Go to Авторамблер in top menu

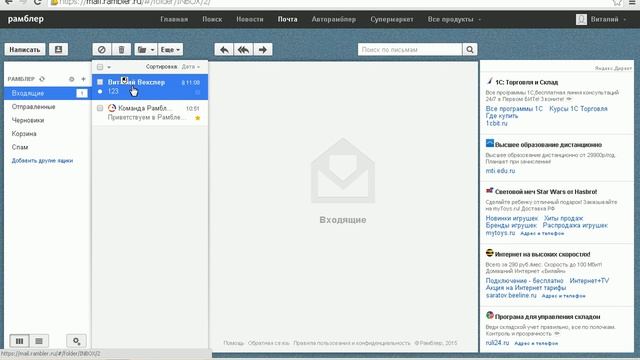click(x=333, y=19)
